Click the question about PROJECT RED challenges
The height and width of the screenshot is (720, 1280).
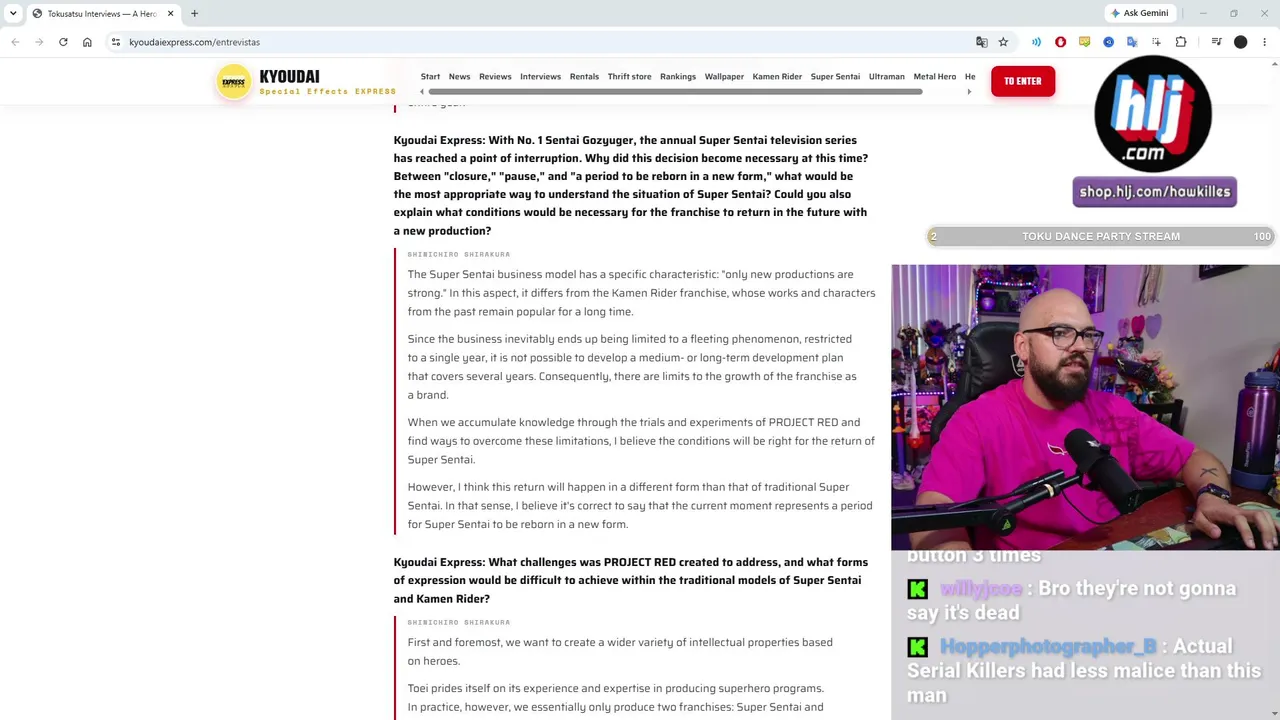631,580
